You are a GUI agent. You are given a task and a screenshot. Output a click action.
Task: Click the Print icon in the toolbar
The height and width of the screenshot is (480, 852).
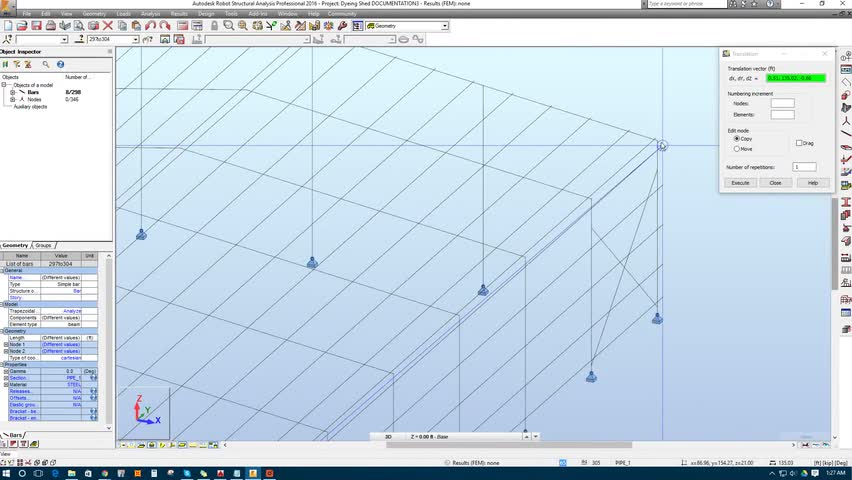[51, 26]
